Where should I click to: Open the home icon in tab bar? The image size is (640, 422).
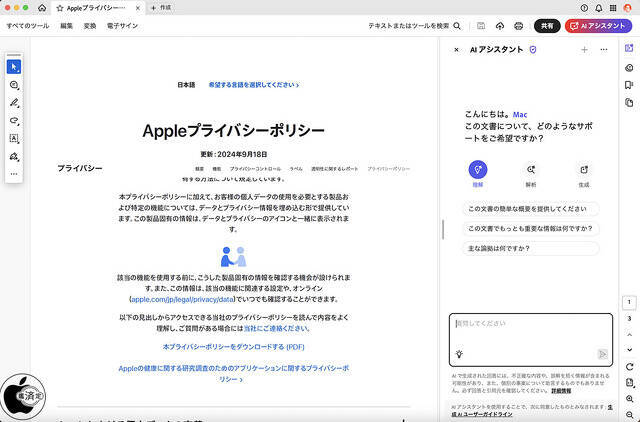pyautogui.click(x=41, y=7)
